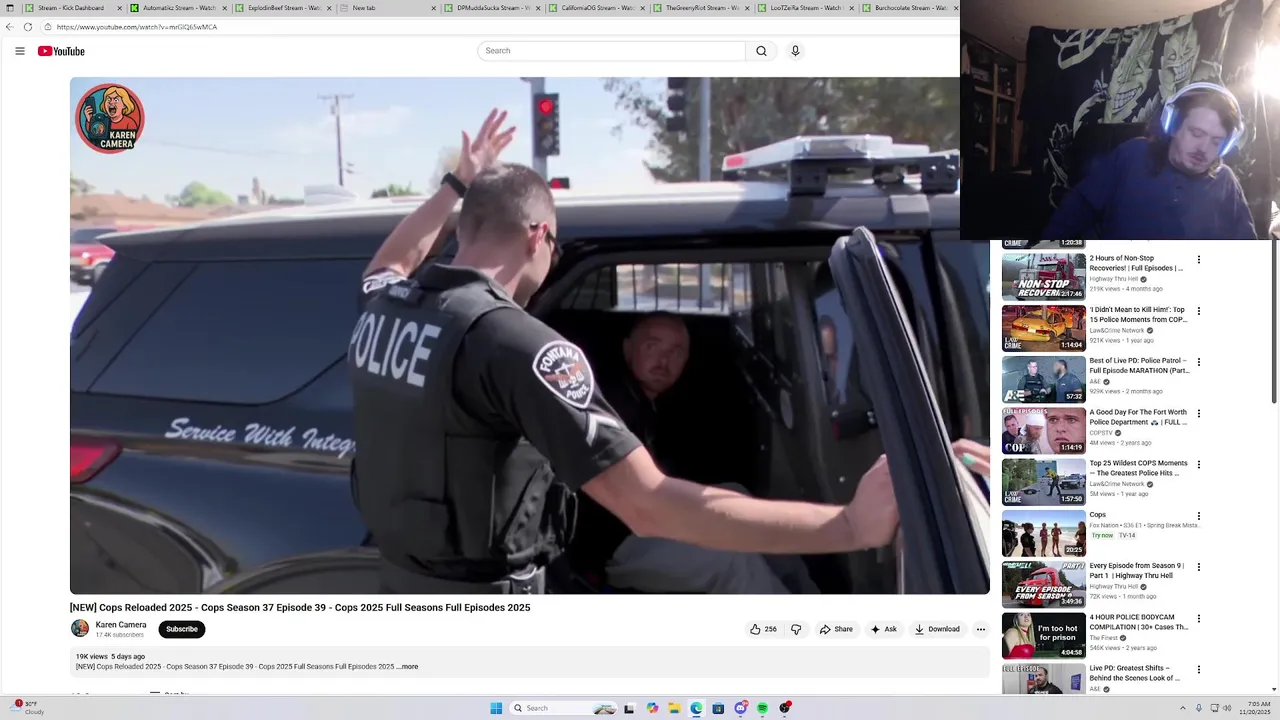Screen dimensions: 1280x720
Task: Open OBS Studio taskbar icon
Action: [x=785, y=708]
